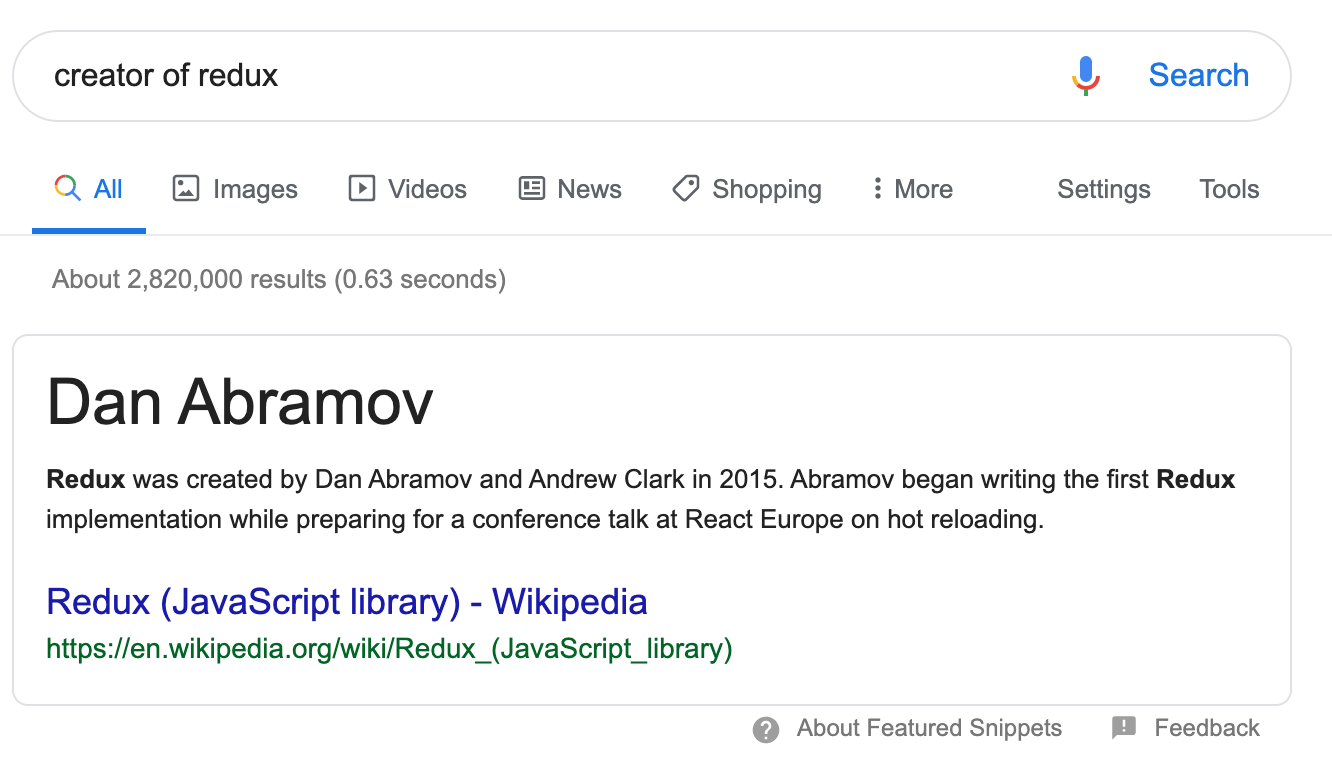Click the Feedback link
Image resolution: width=1332 pixels, height=778 pixels.
(x=1207, y=728)
